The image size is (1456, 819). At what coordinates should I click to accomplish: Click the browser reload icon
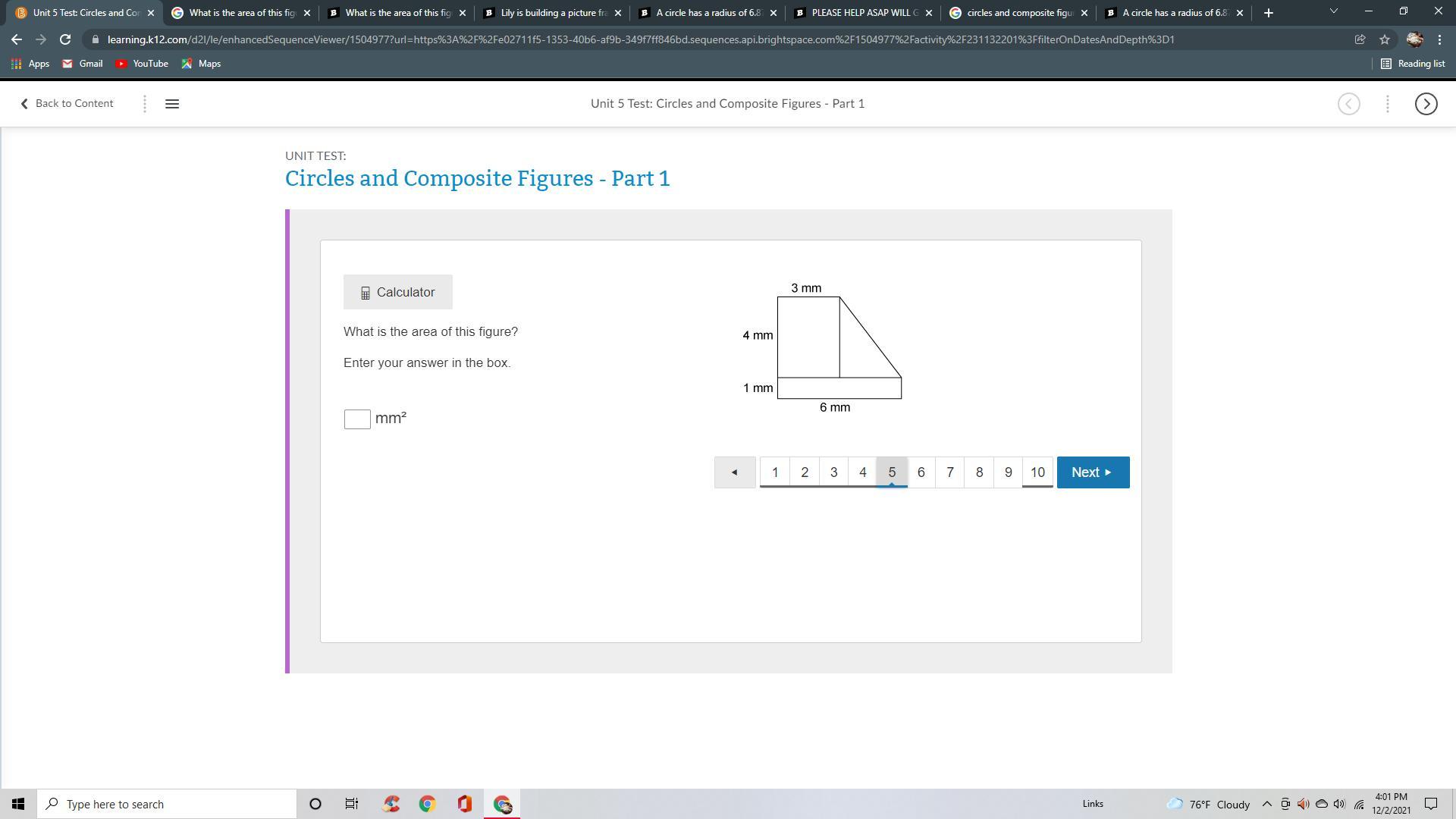(x=65, y=39)
